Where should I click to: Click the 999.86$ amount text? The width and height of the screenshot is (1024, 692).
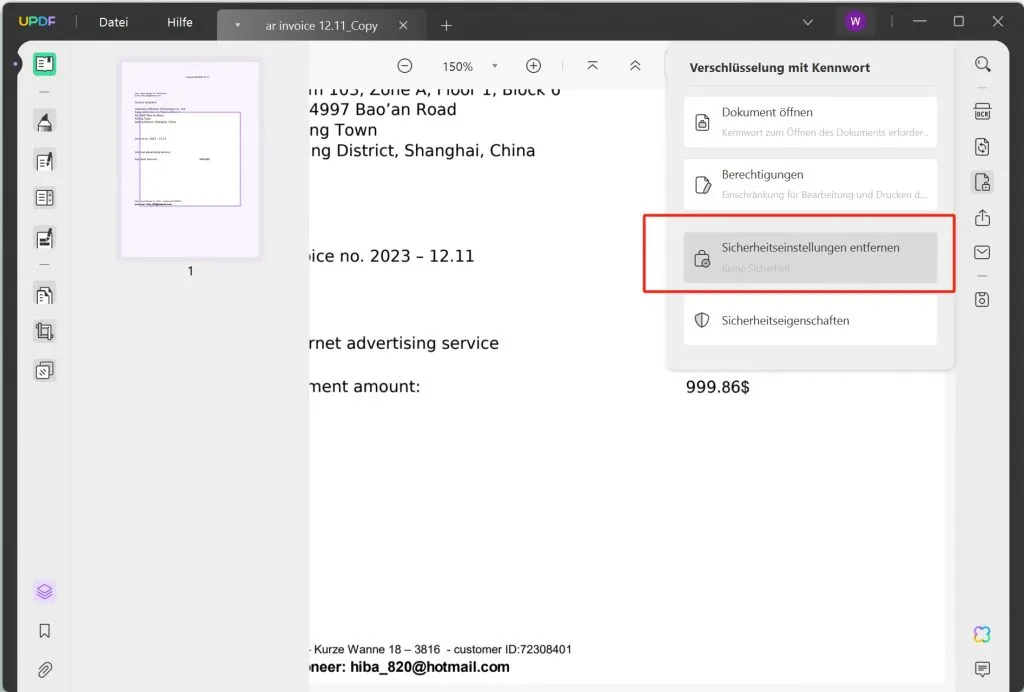(x=718, y=387)
